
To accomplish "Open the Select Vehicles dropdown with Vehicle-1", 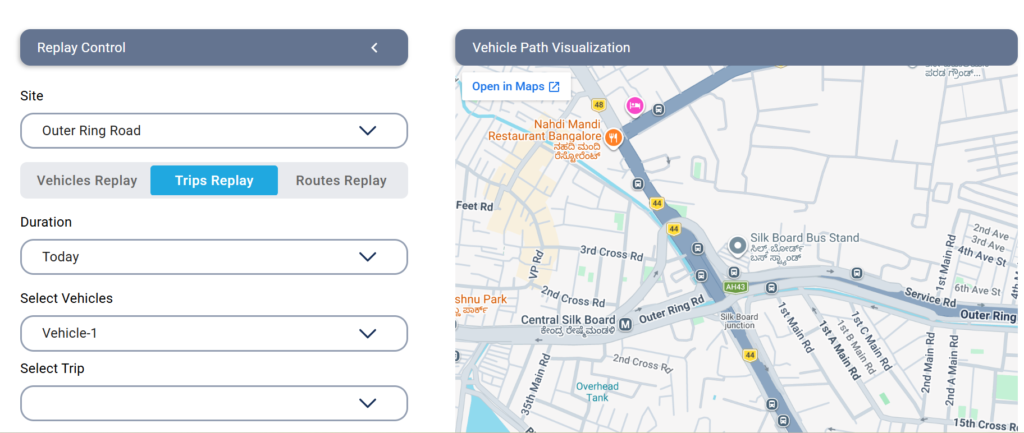I will pyautogui.click(x=214, y=333).
